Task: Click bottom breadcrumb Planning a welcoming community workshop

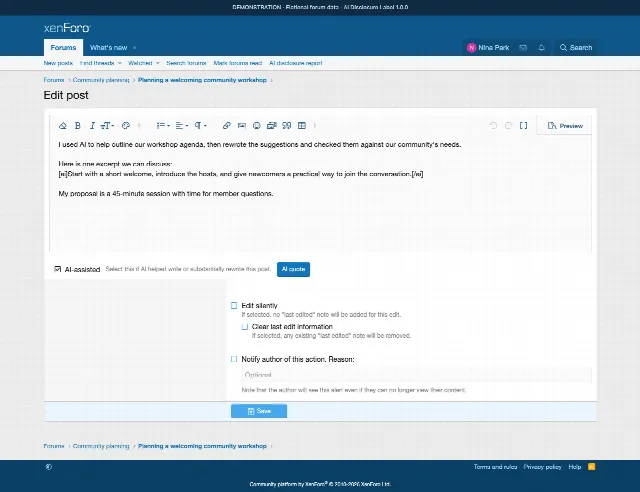Action: point(202,446)
